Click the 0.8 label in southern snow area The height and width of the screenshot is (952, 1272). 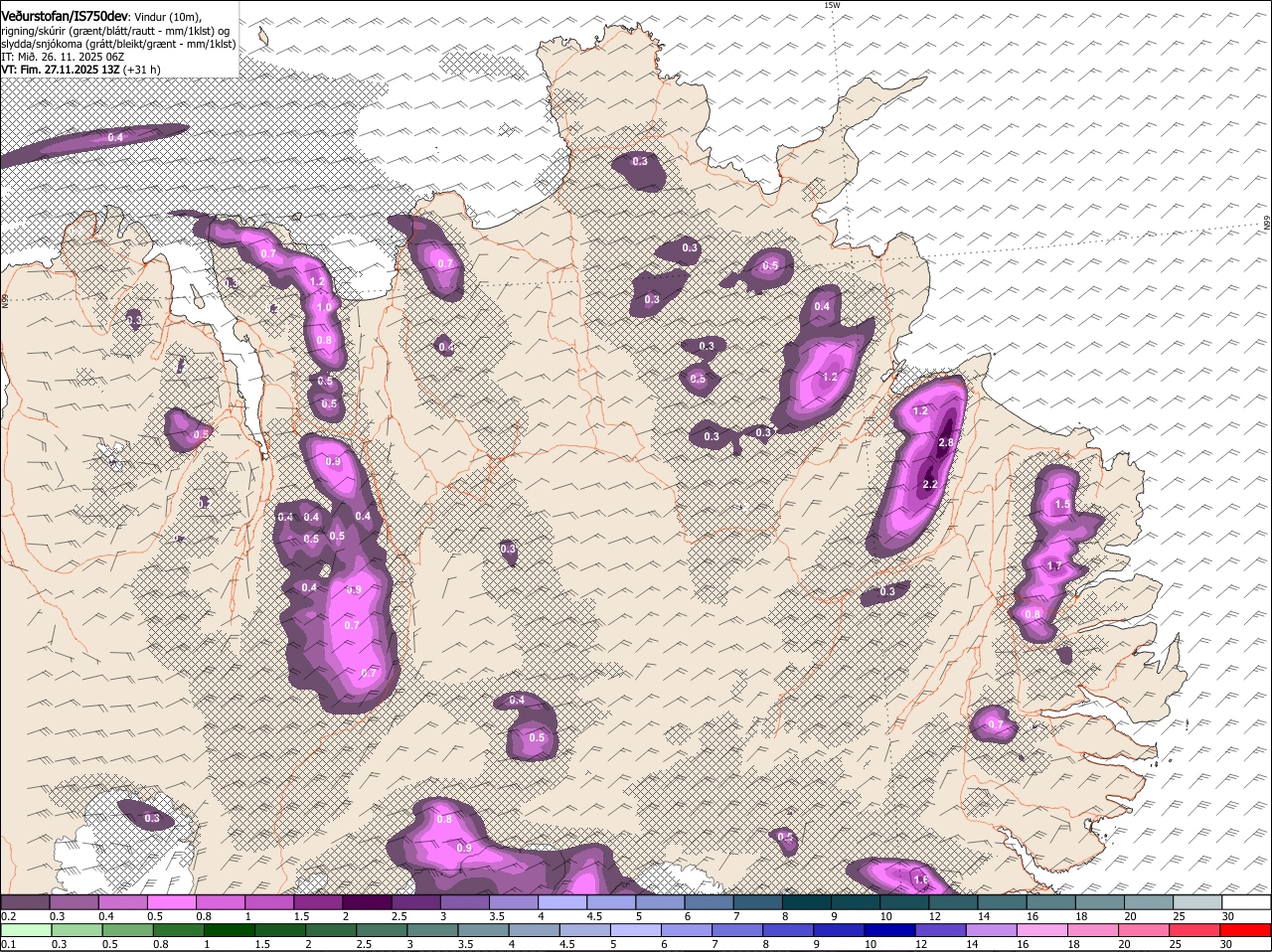coord(444,820)
